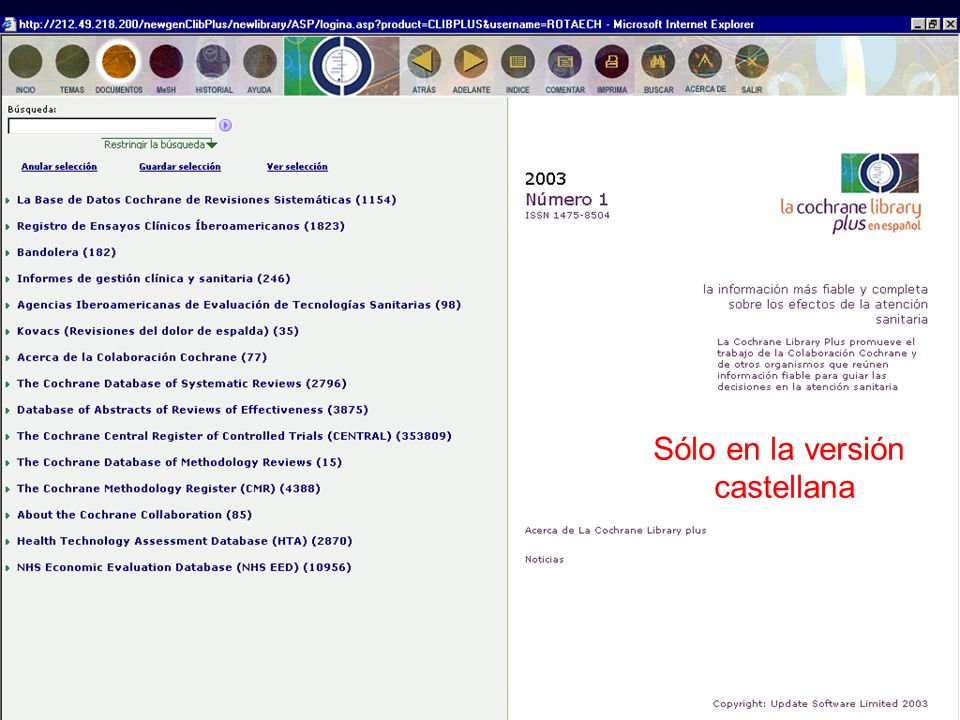Go forward with the ADELANTE arrow
The height and width of the screenshot is (720, 960).
pyautogui.click(x=471, y=62)
